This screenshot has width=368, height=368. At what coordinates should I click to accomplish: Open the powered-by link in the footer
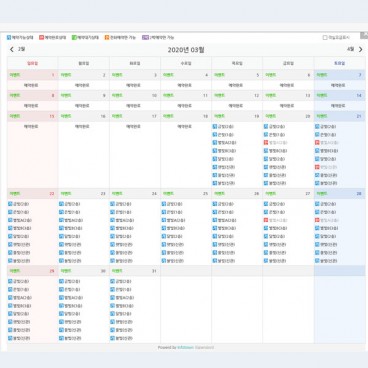tap(186, 347)
